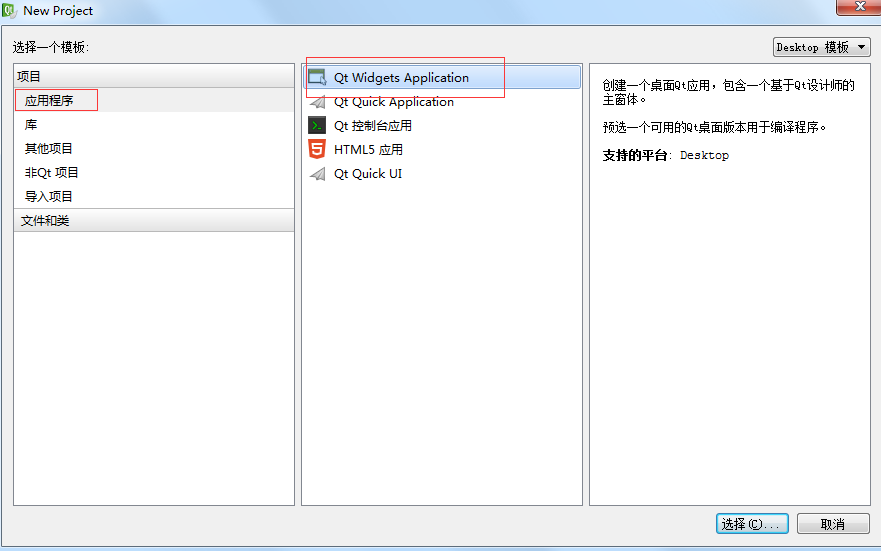Image resolution: width=881 pixels, height=551 pixels.
Task: Select the 导入项目 category
Action: point(154,197)
